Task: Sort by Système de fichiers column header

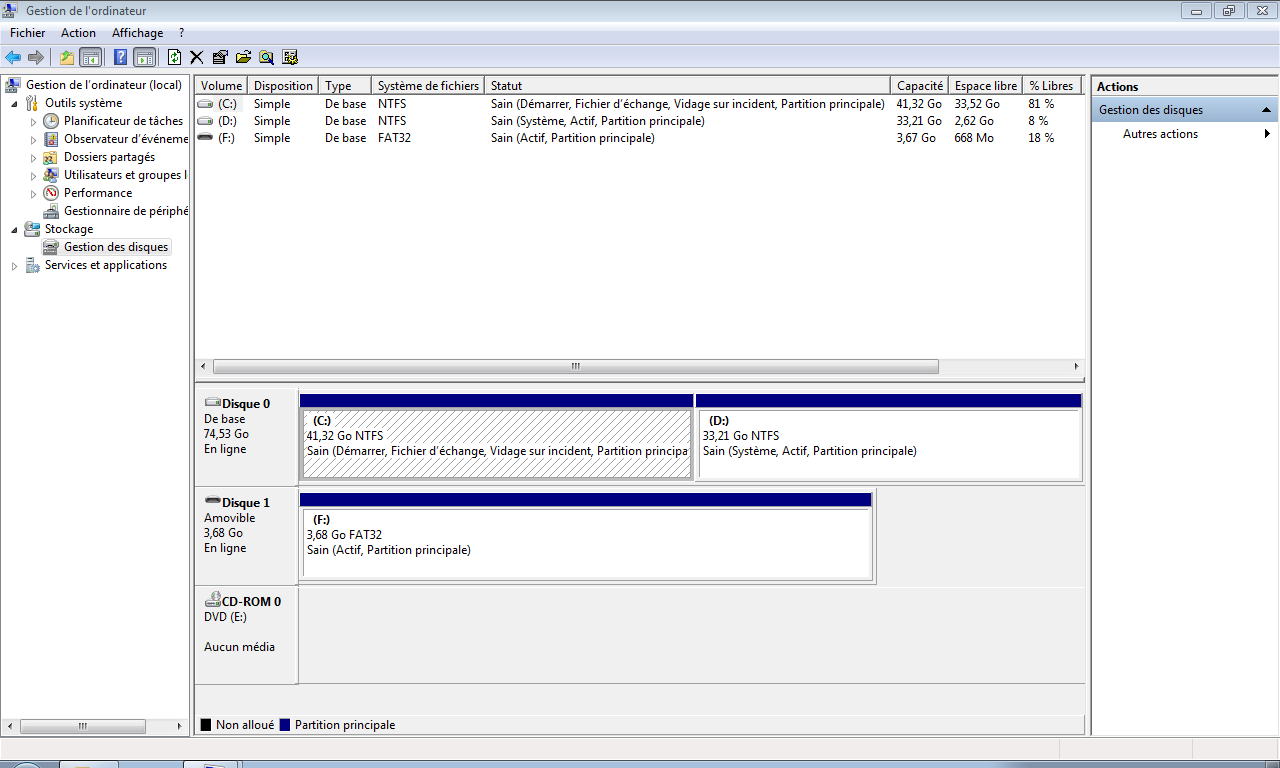Action: 428,86
